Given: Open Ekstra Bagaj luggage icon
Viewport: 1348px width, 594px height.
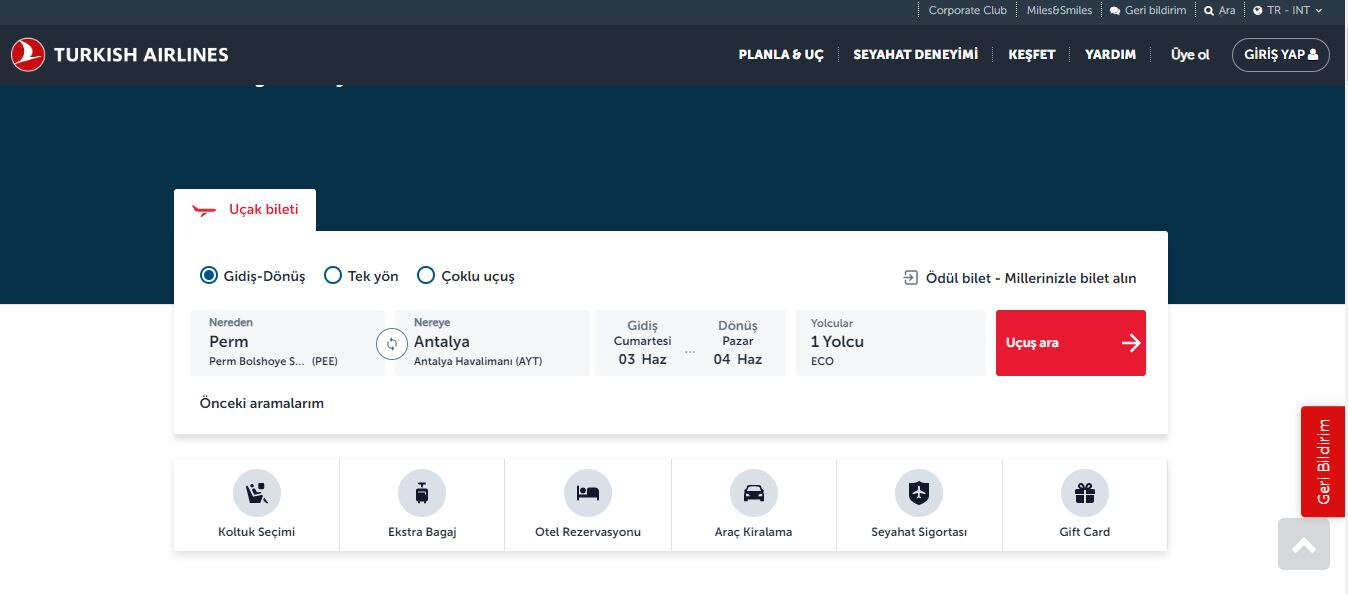Looking at the screenshot, I should click(422, 493).
